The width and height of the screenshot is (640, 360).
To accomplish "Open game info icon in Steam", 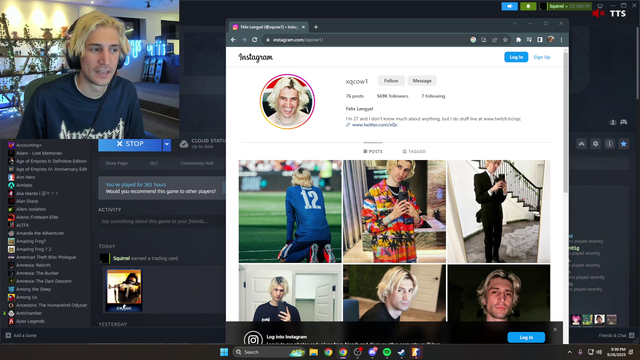I will [x=609, y=144].
